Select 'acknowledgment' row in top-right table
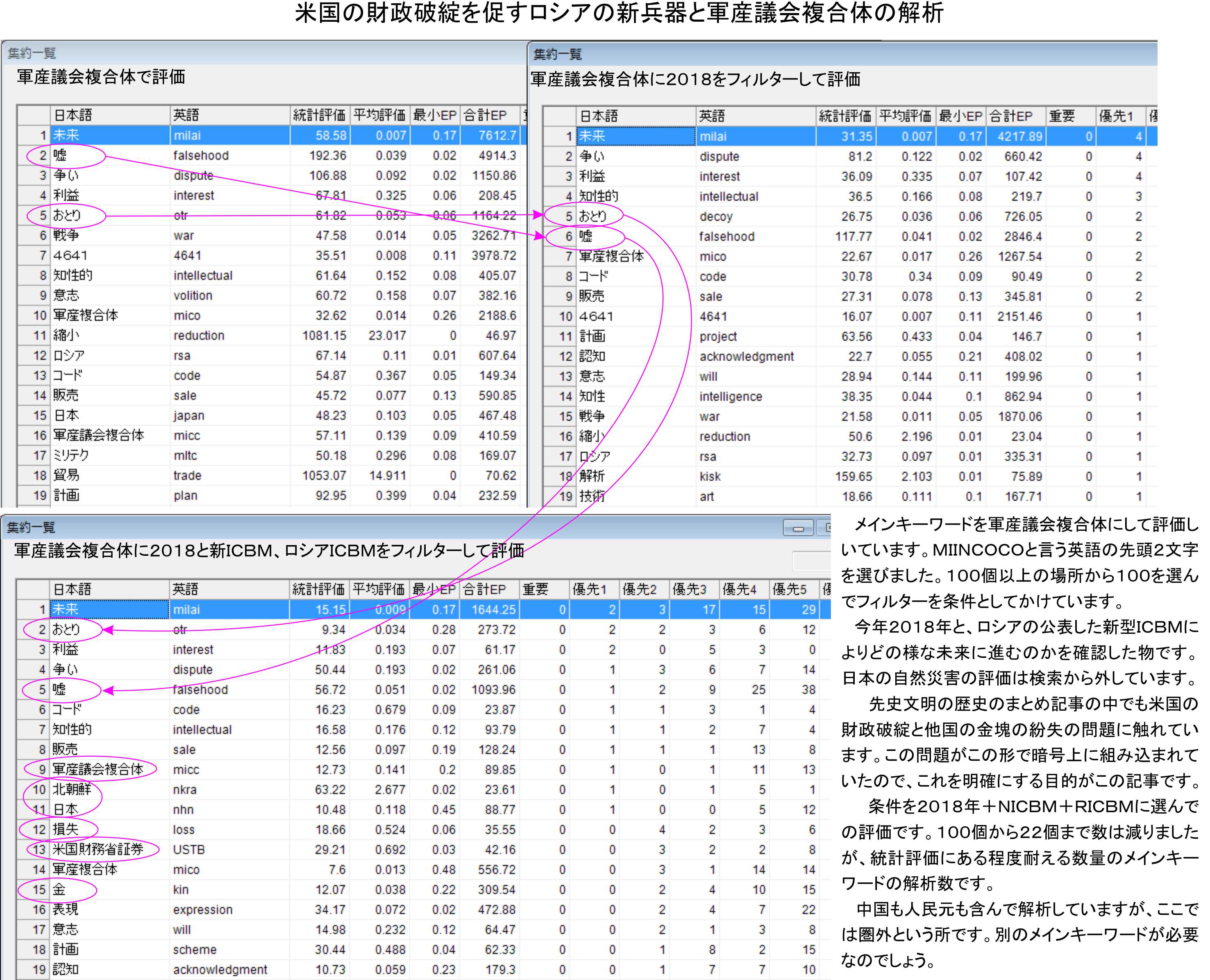1210x980 pixels. [850, 357]
